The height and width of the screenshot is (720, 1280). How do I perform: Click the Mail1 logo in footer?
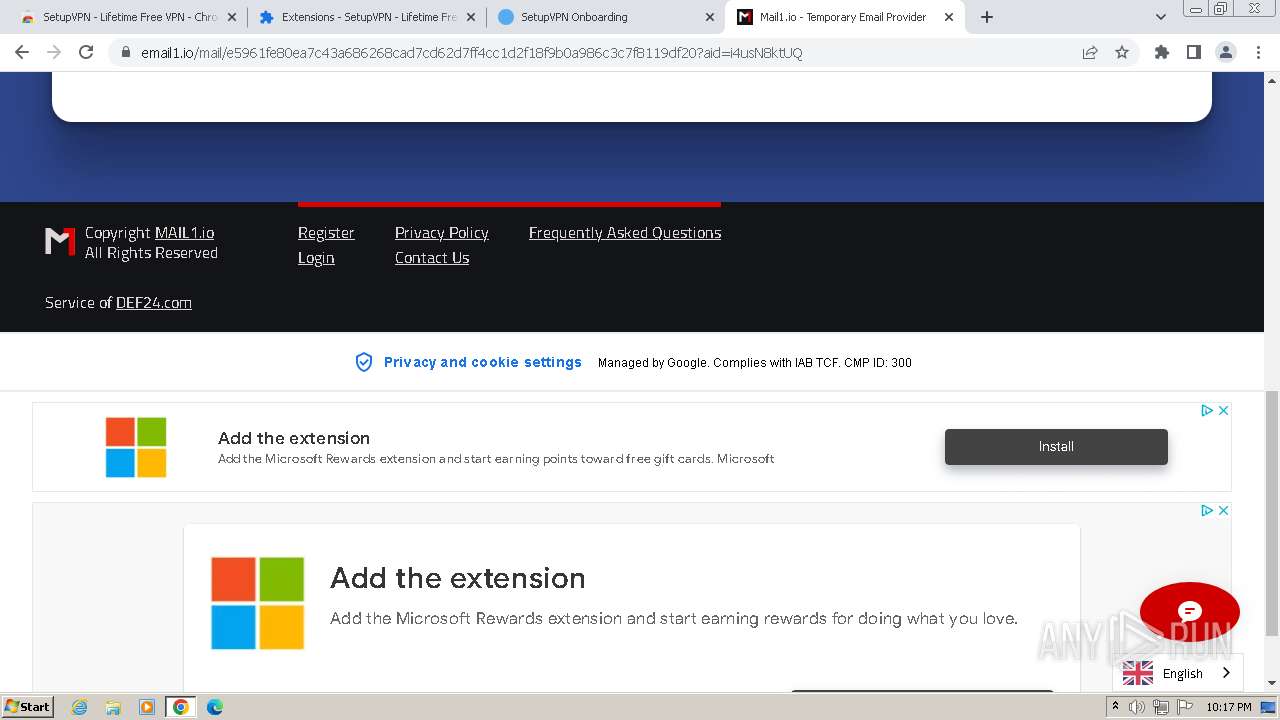tap(60, 241)
